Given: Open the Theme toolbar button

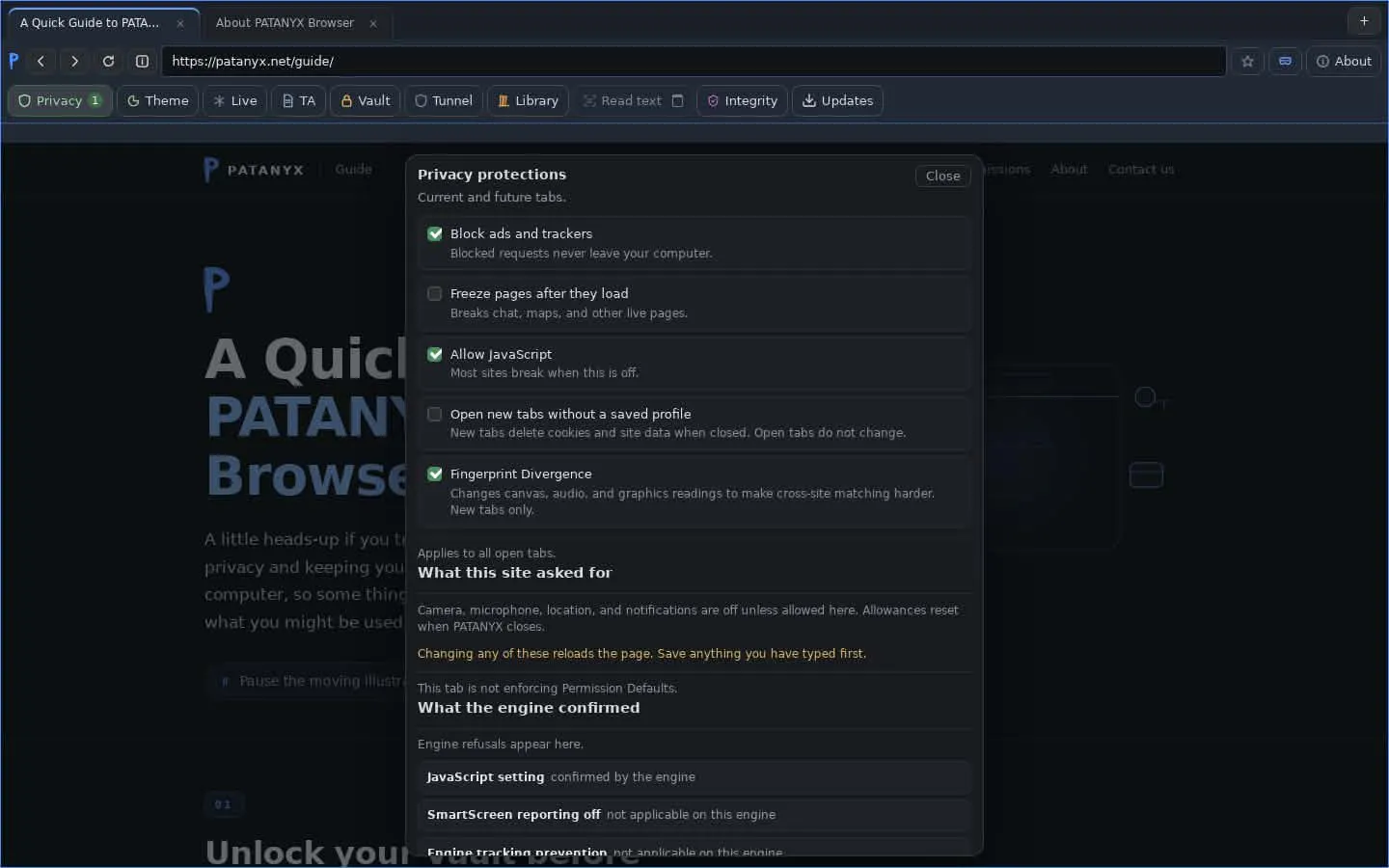Looking at the screenshot, I should 158,100.
